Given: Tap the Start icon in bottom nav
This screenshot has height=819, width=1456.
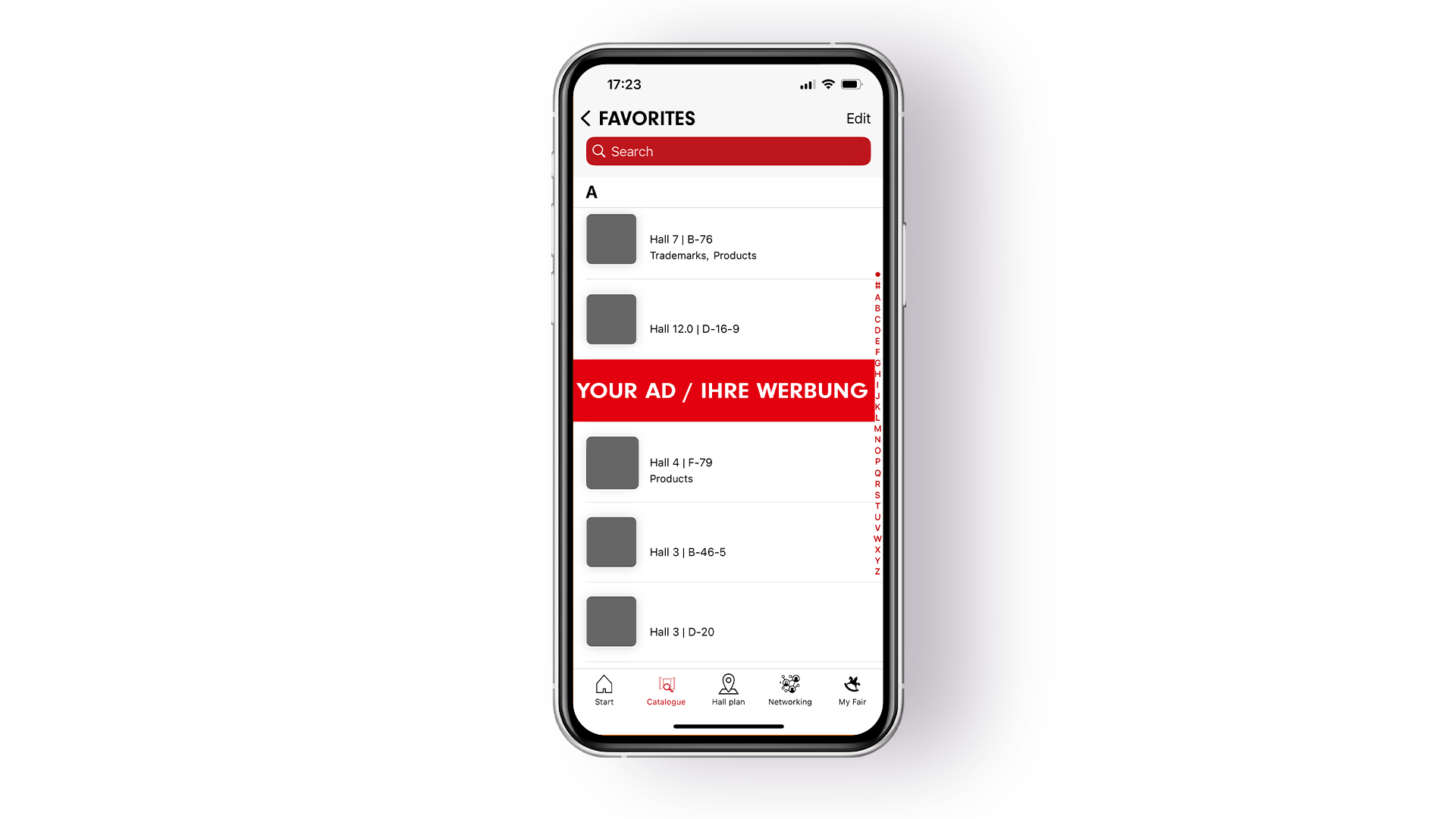Looking at the screenshot, I should [604, 688].
